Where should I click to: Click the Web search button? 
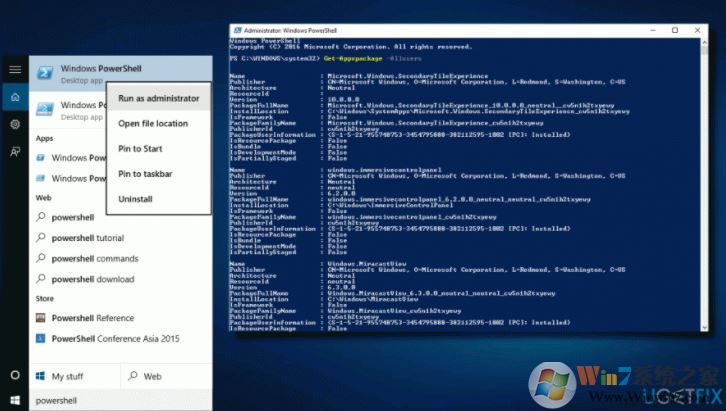[x=167, y=376]
